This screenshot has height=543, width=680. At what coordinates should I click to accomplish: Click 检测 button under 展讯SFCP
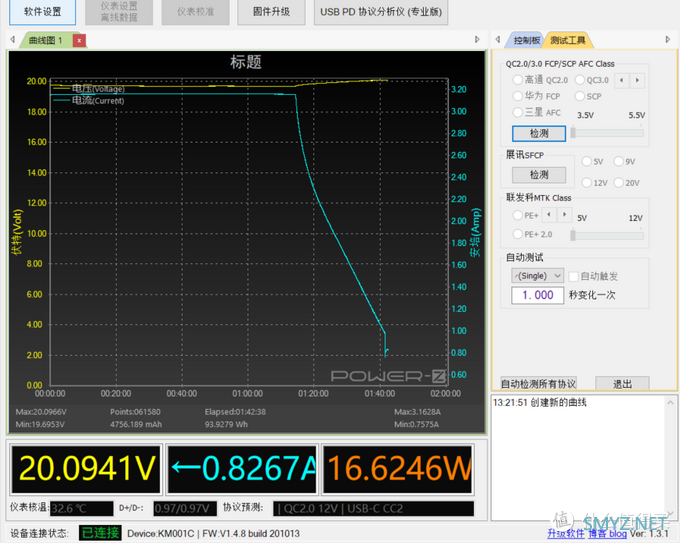[539, 175]
